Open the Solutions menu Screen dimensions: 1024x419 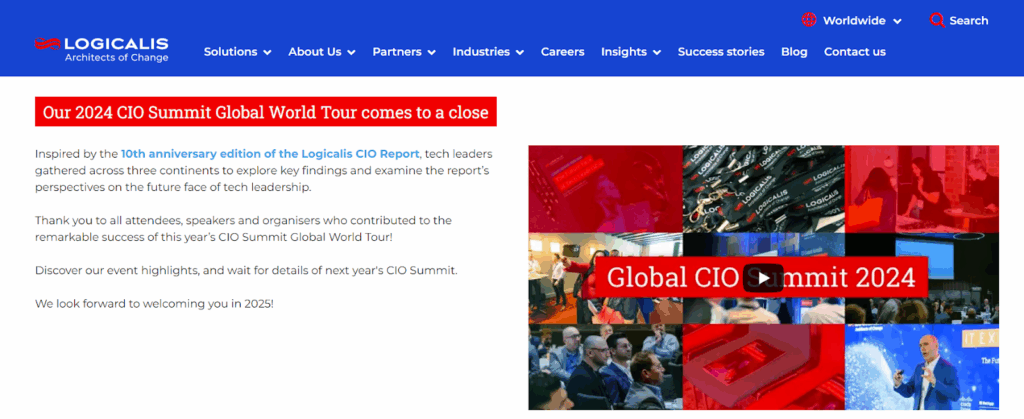click(x=231, y=52)
